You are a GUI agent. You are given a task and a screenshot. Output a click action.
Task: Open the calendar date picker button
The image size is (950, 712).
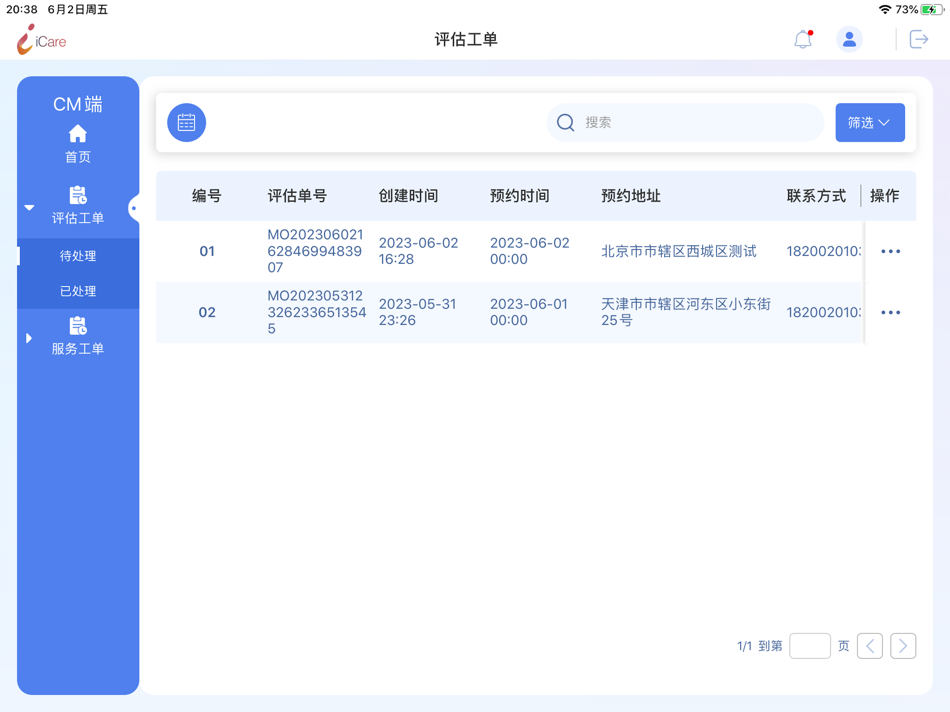click(x=187, y=122)
